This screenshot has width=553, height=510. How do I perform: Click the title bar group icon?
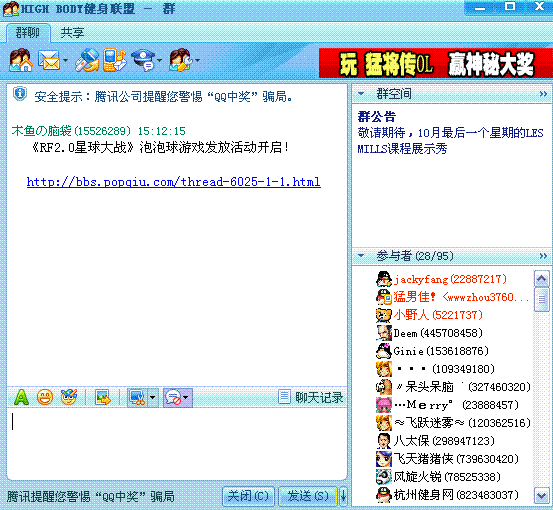[11, 9]
